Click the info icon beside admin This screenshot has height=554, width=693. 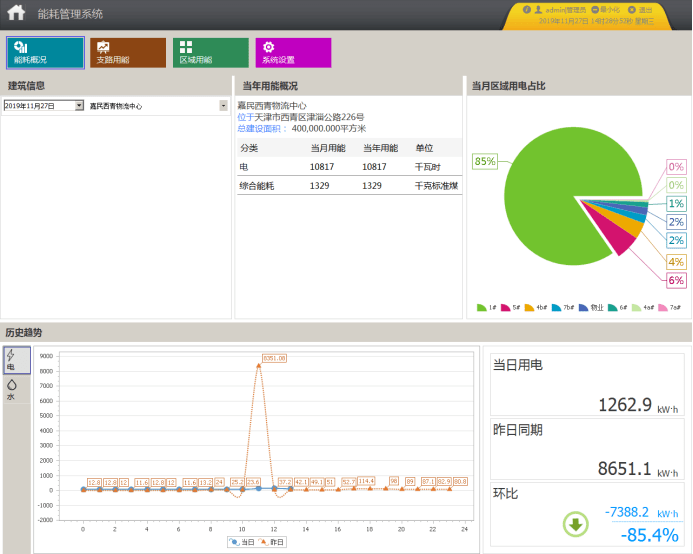tap(526, 10)
